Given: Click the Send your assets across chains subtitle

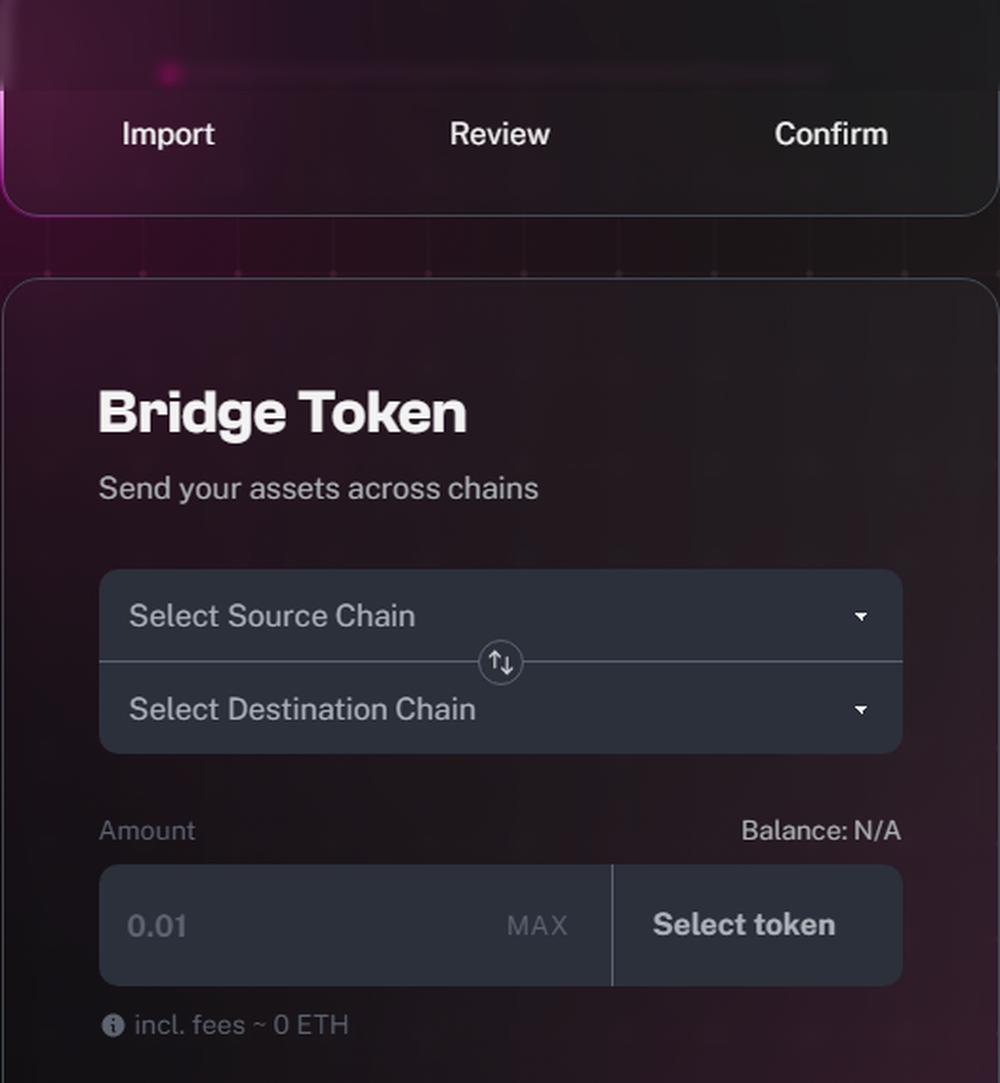Looking at the screenshot, I should tap(318, 488).
